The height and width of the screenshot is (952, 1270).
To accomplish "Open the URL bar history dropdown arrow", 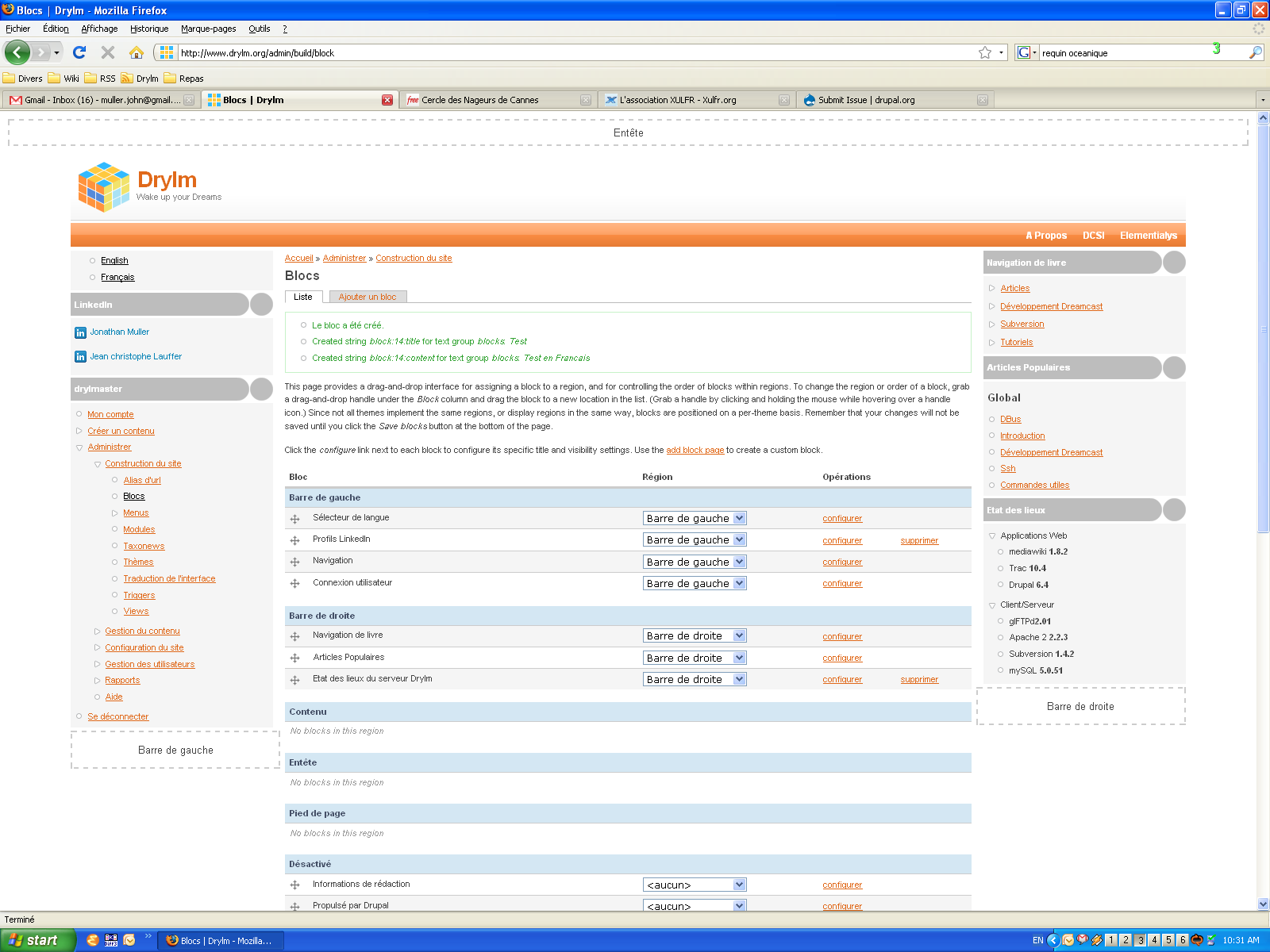I will click(1001, 52).
